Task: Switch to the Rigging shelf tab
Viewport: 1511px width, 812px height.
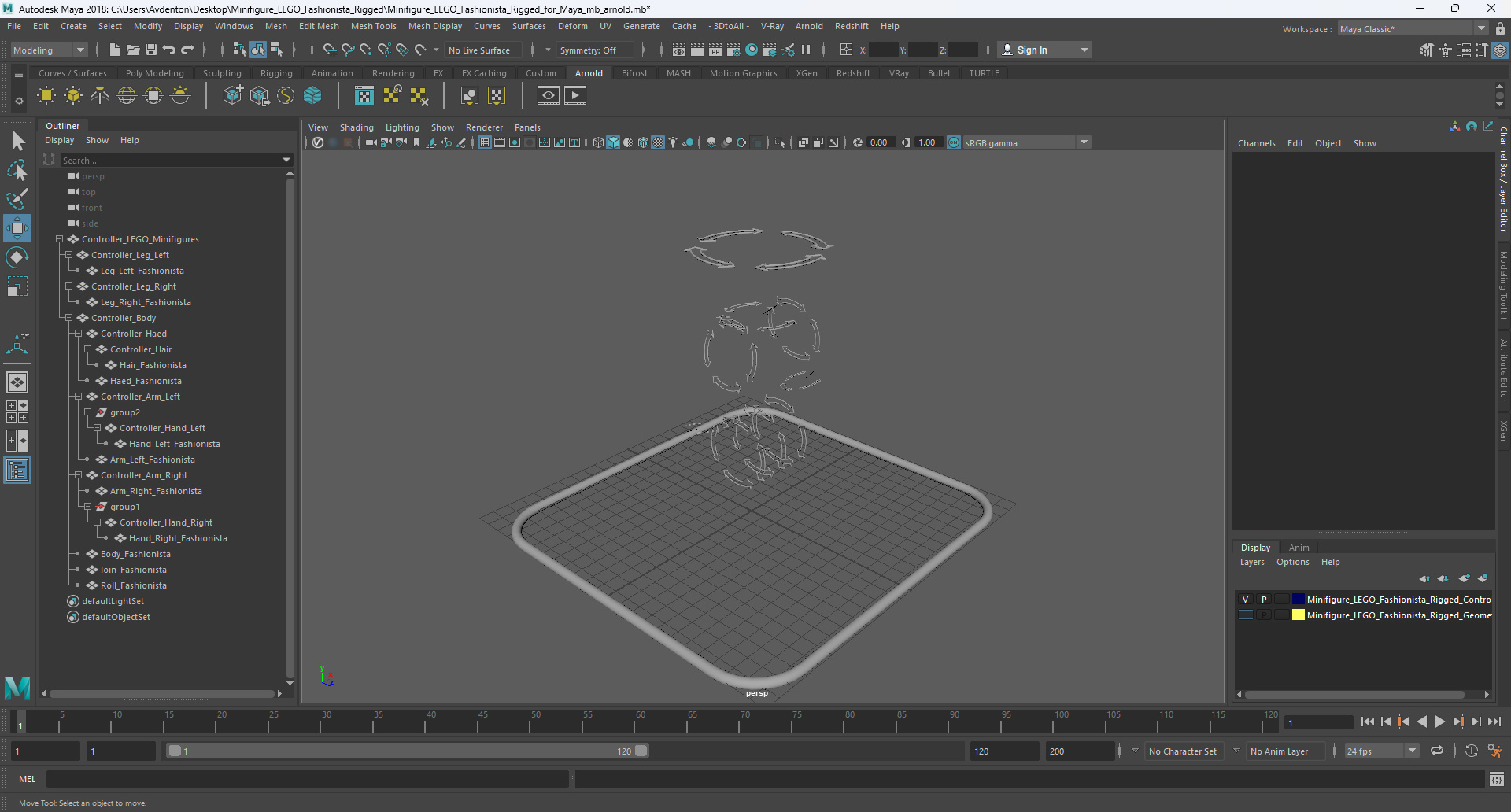Action: point(276,73)
